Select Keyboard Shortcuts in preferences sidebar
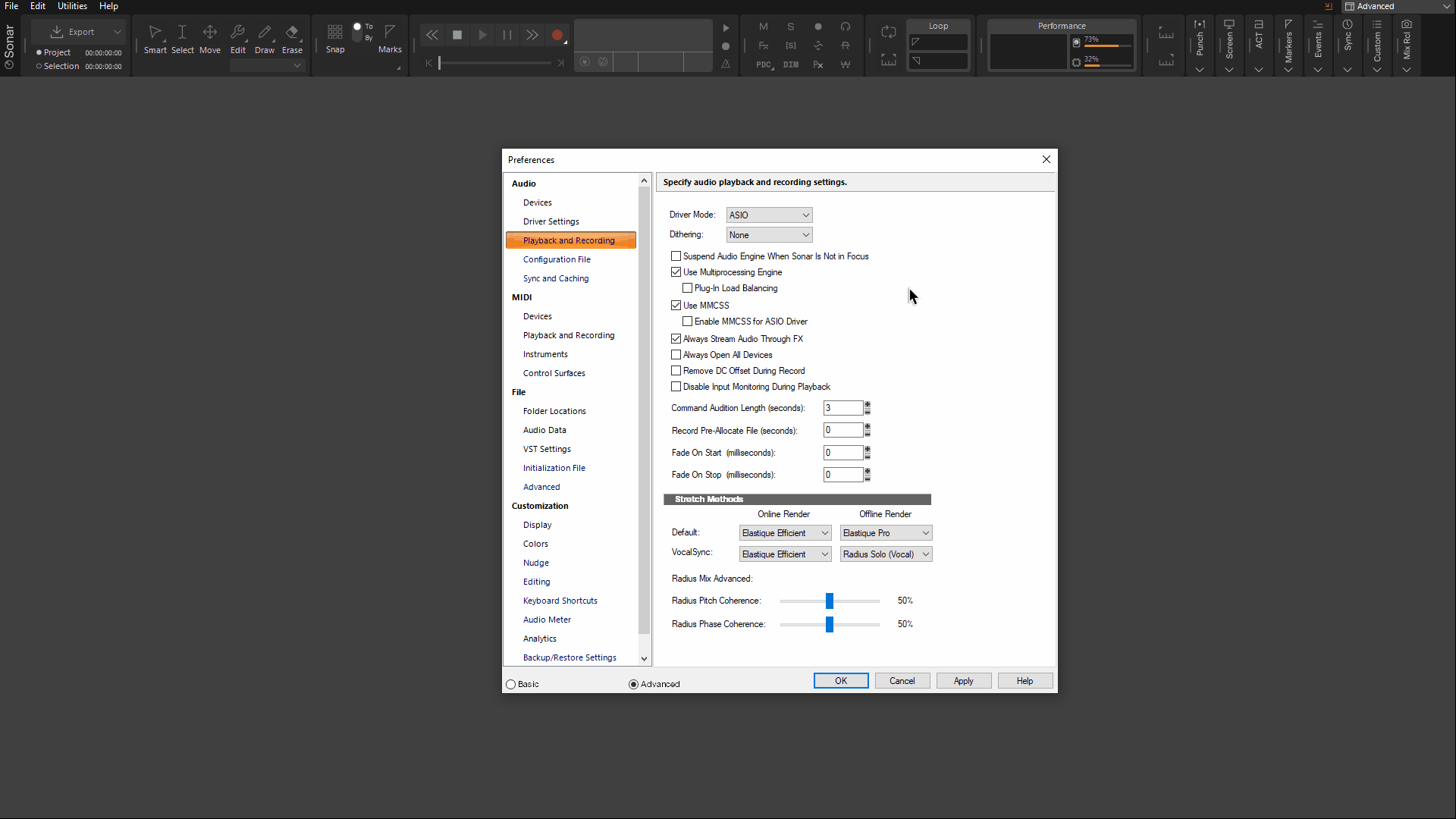This screenshot has height=819, width=1456. 560,601
